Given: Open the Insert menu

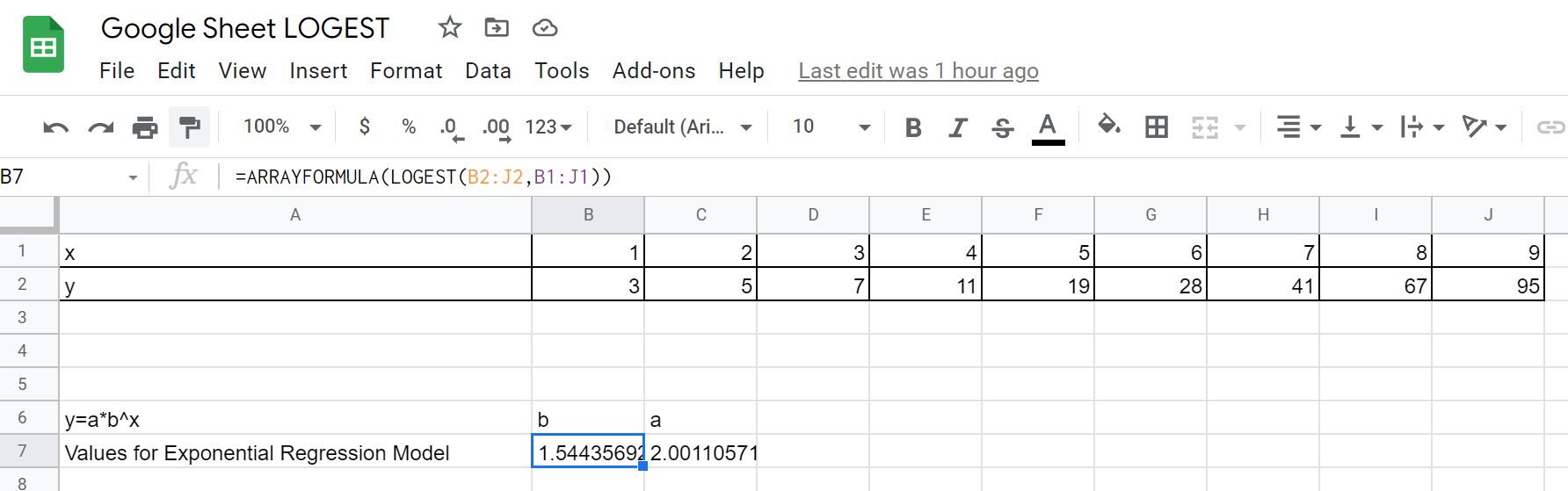Looking at the screenshot, I should pyautogui.click(x=318, y=70).
